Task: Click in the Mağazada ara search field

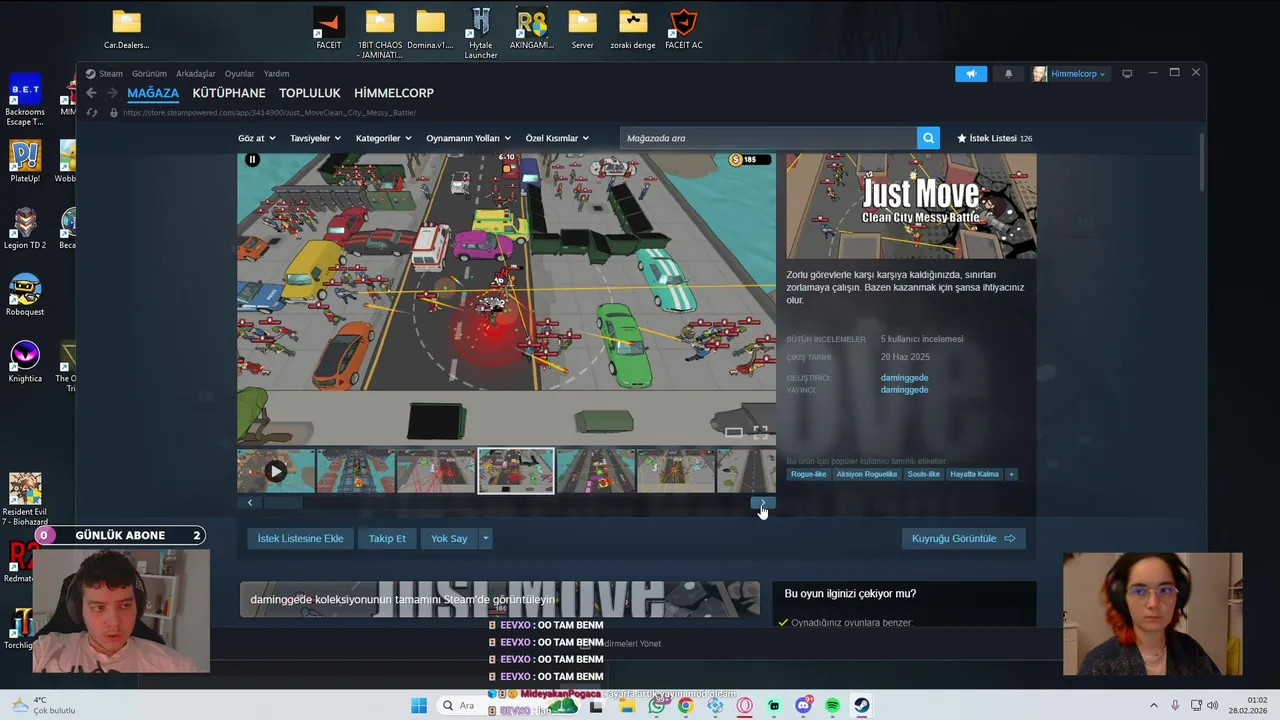Action: click(x=768, y=138)
